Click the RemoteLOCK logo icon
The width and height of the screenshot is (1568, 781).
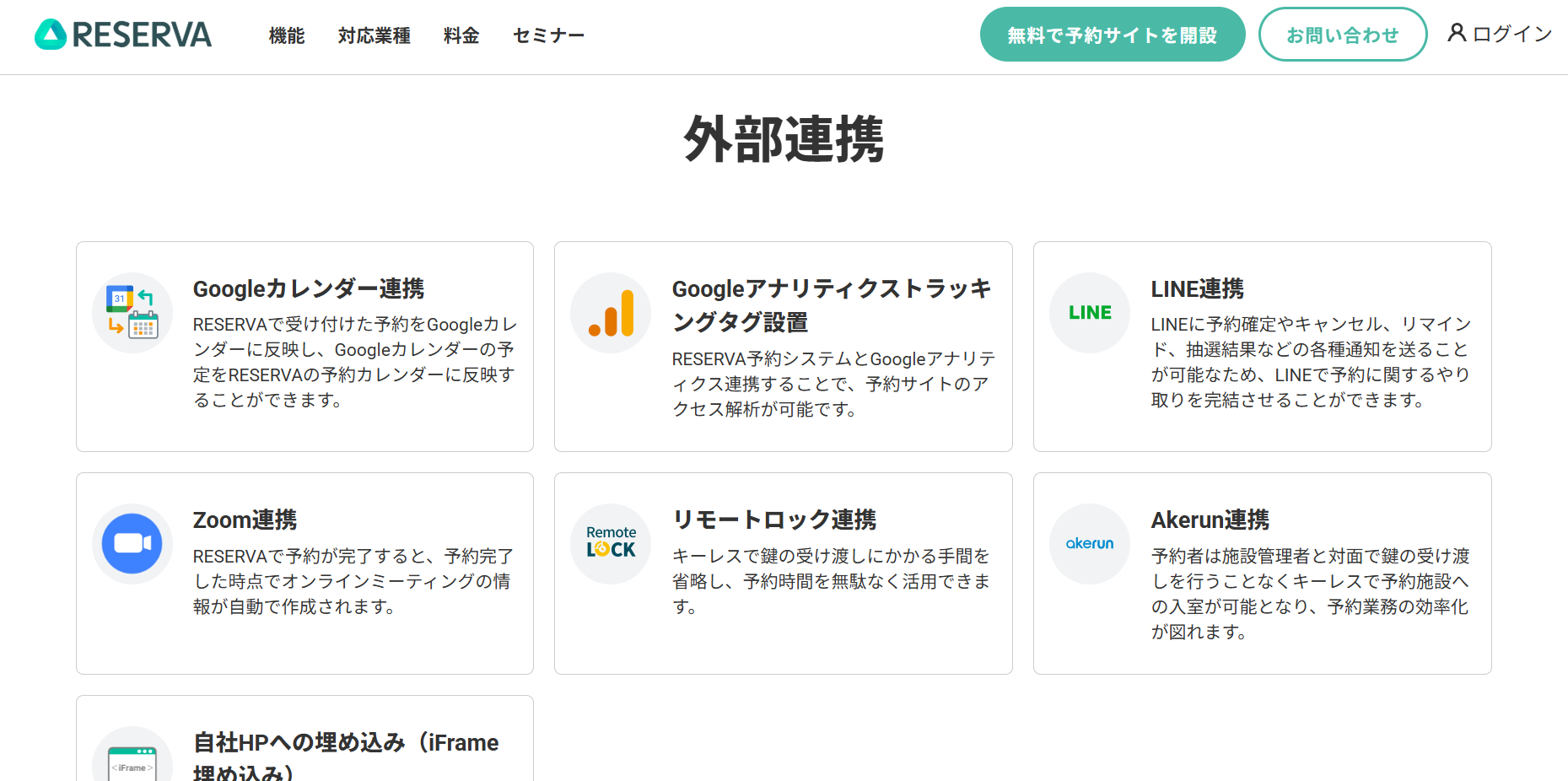click(611, 543)
